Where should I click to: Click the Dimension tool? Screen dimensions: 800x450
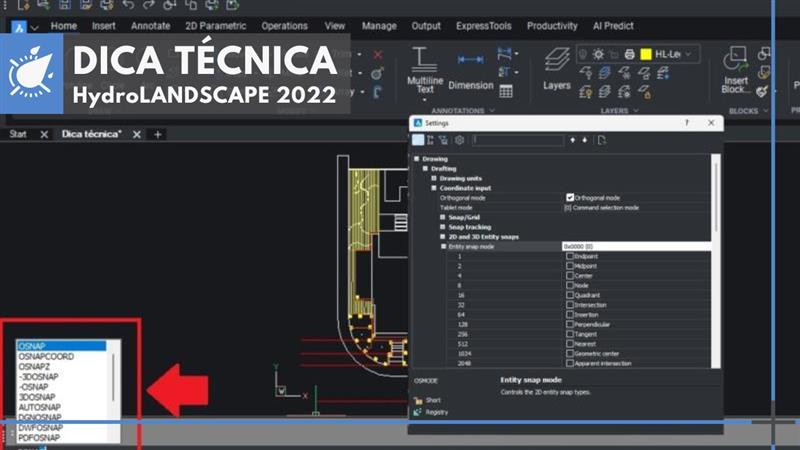point(470,70)
